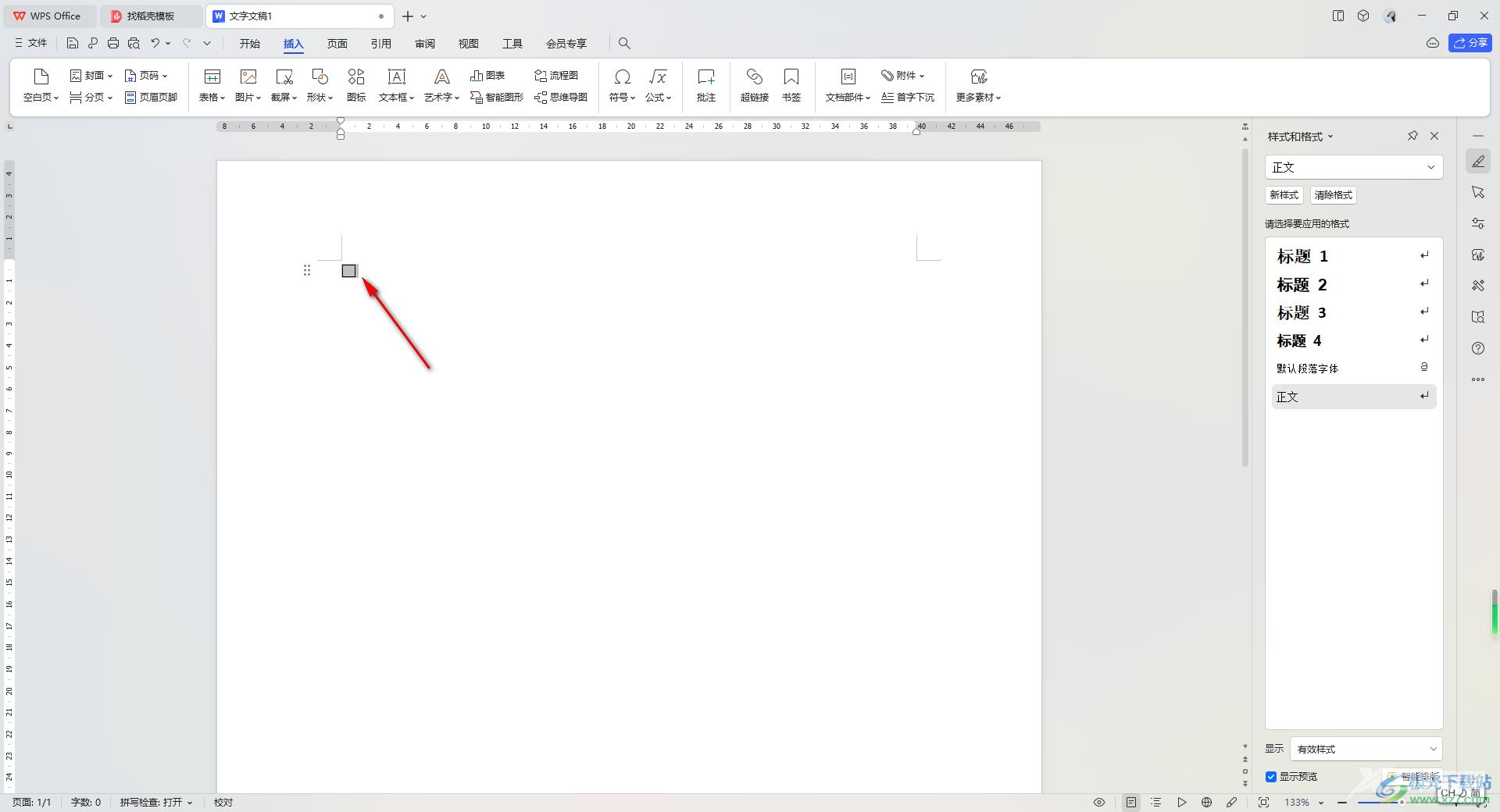Viewport: 1500px width, 812px height.
Task: Click the eye protection mode icon in status bar
Action: click(x=1099, y=803)
